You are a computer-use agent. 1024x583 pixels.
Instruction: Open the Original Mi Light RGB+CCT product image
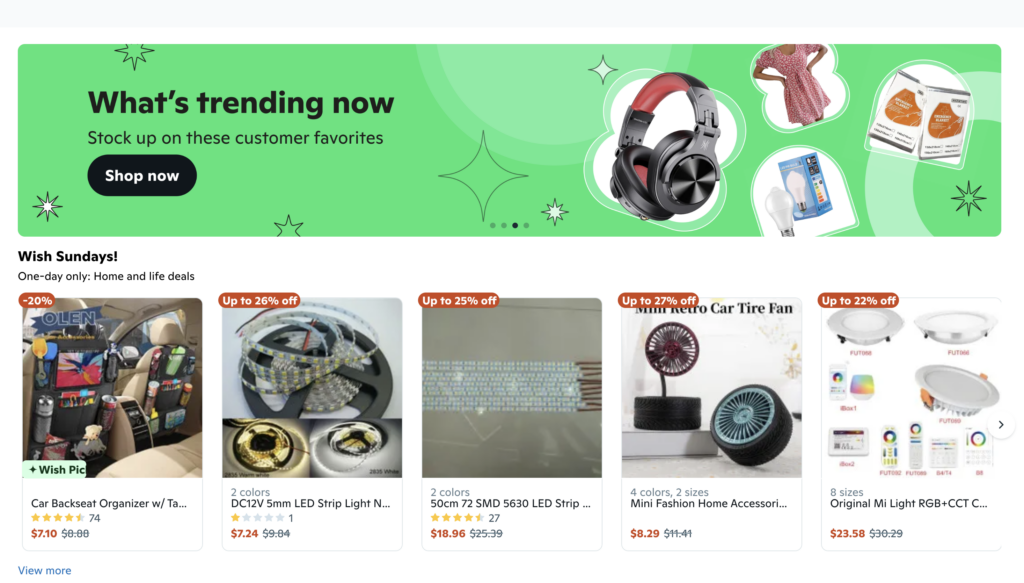[911, 388]
